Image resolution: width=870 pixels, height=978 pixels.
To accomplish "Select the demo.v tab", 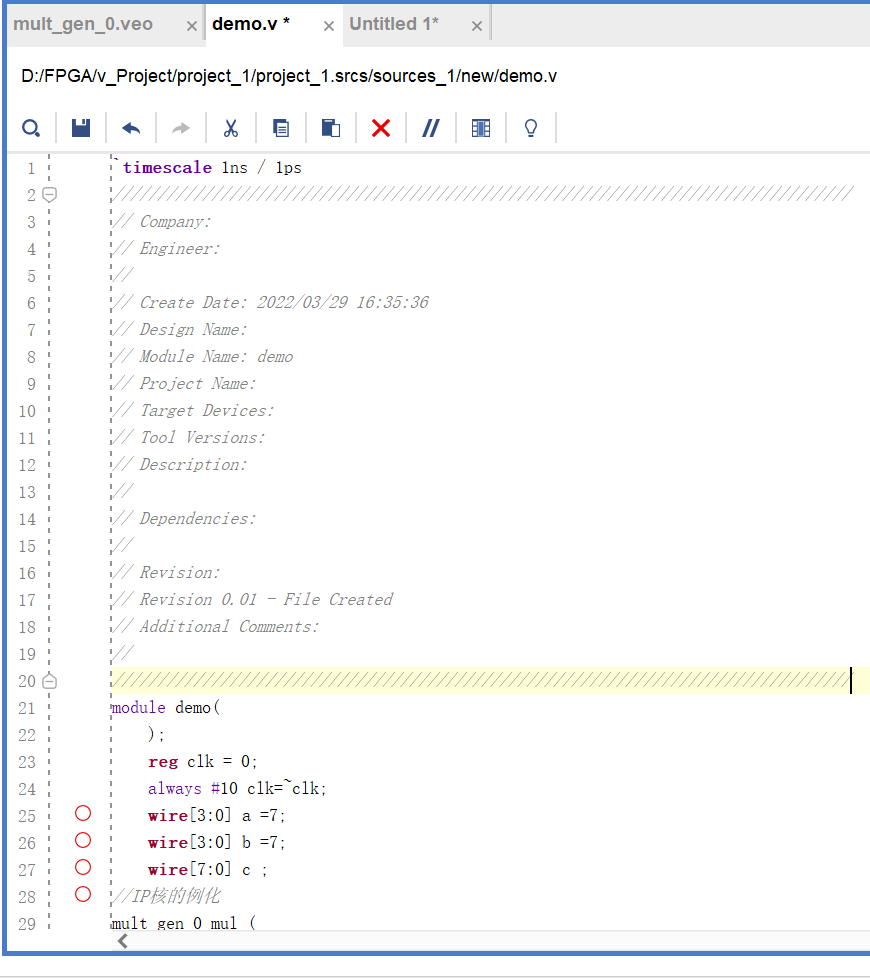I will point(251,24).
